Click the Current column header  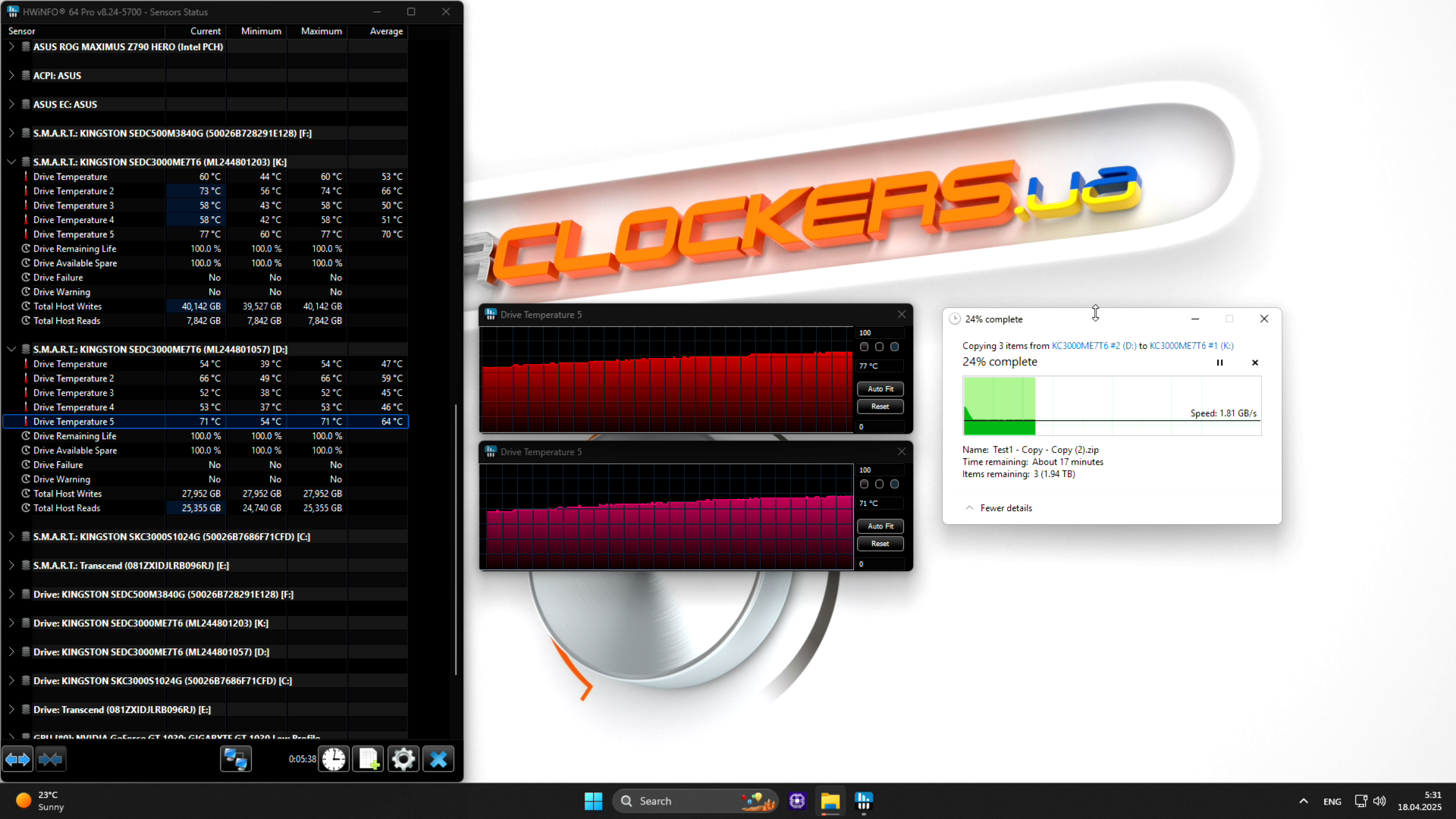[x=205, y=31]
